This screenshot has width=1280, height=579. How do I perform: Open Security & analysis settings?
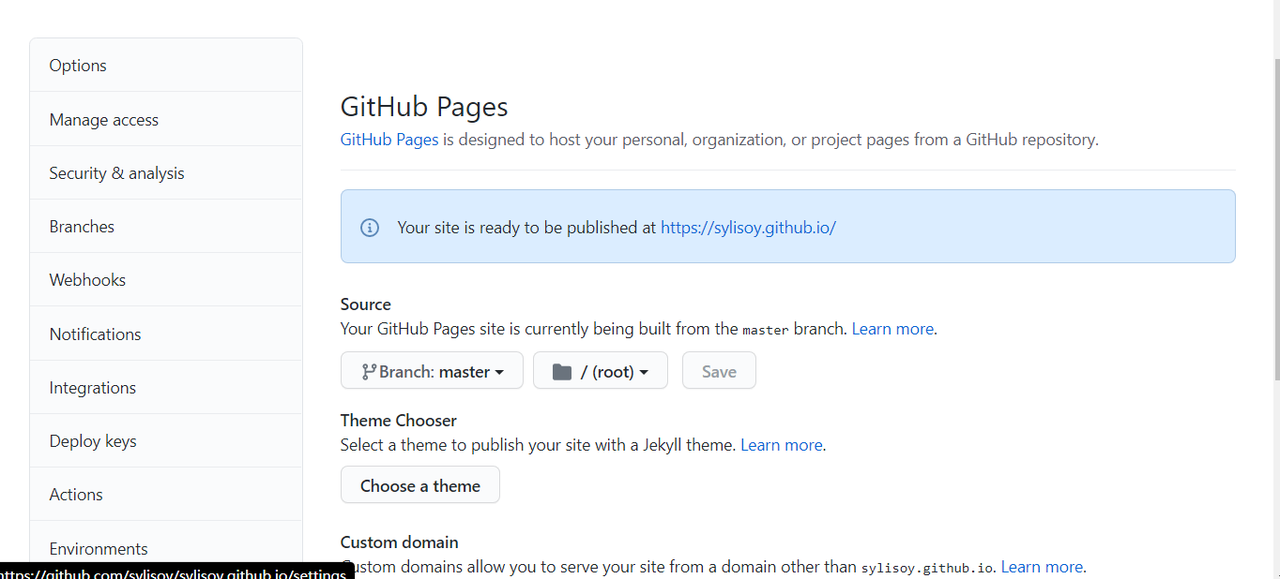point(166,173)
